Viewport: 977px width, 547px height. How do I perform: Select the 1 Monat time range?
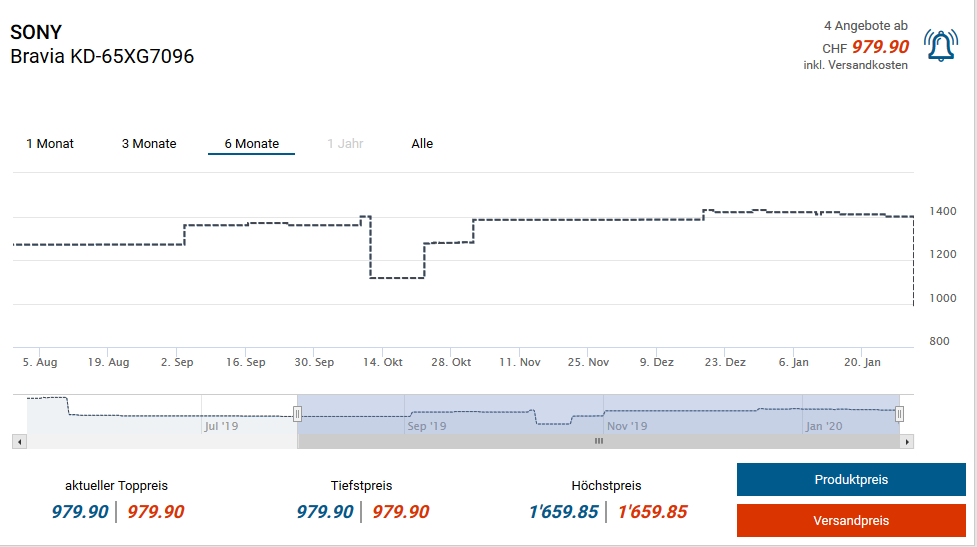[50, 144]
